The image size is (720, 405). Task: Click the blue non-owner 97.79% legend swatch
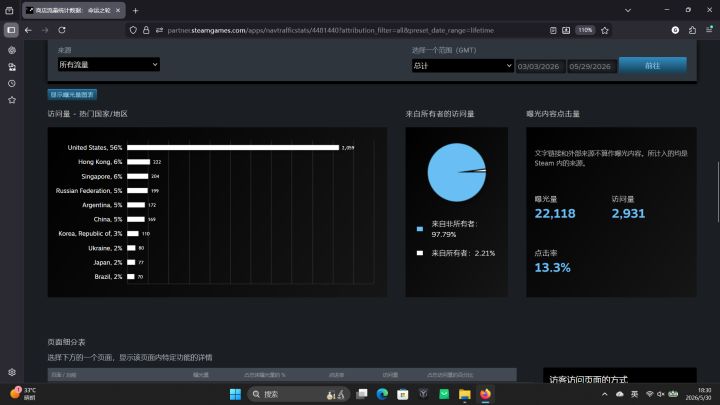pyautogui.click(x=420, y=229)
